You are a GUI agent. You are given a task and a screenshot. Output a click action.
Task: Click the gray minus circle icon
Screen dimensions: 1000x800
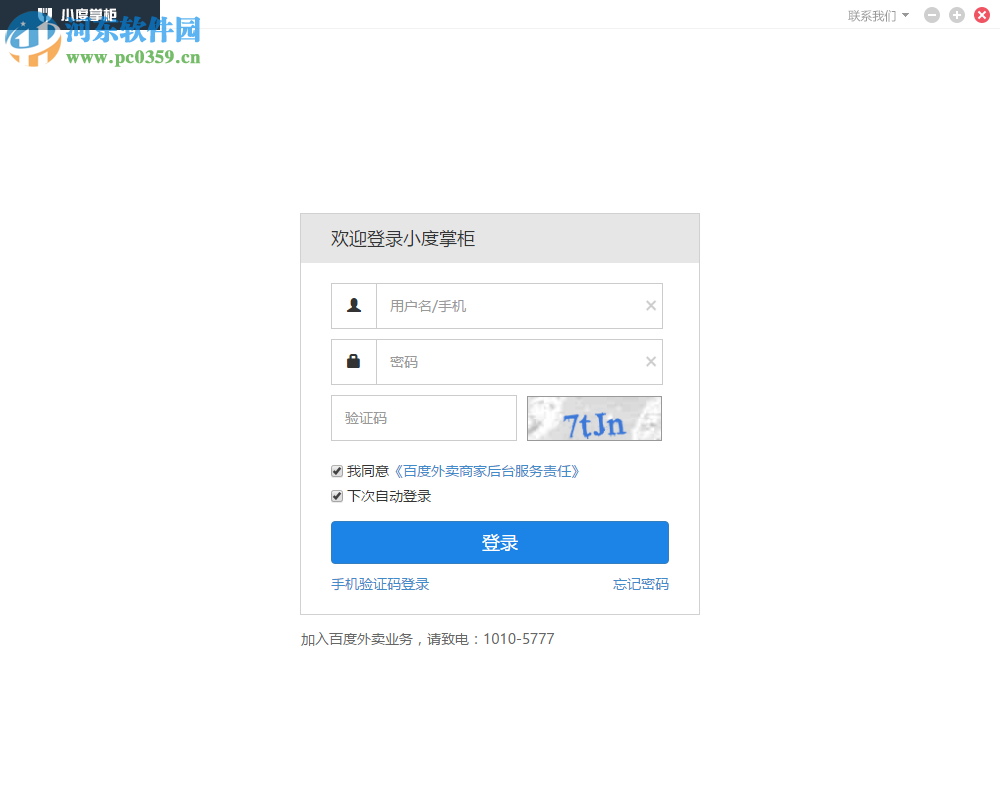click(931, 15)
